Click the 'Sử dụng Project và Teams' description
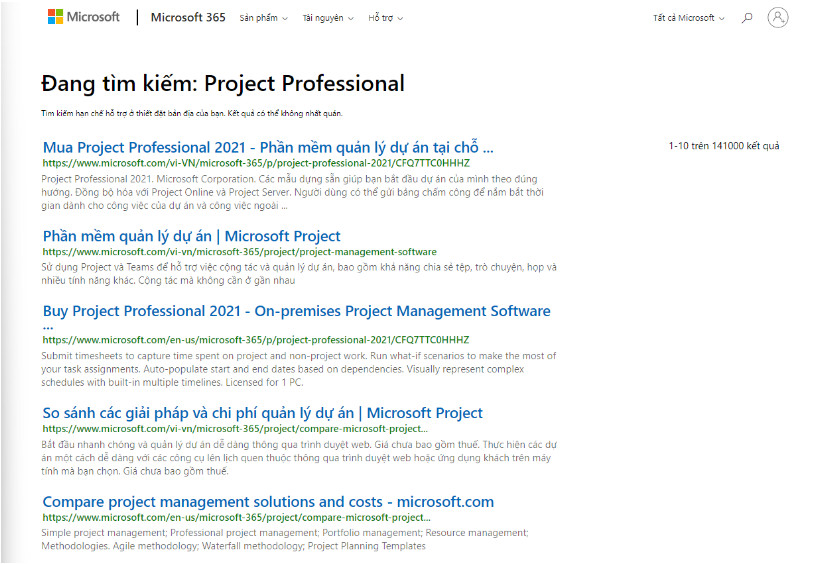830x564 pixels. [x=299, y=274]
